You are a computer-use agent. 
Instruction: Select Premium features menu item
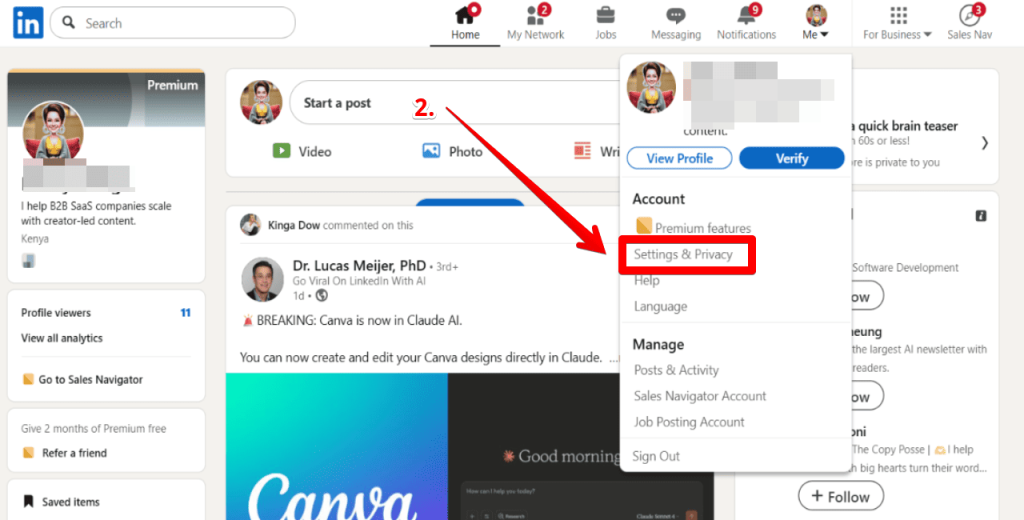click(694, 228)
